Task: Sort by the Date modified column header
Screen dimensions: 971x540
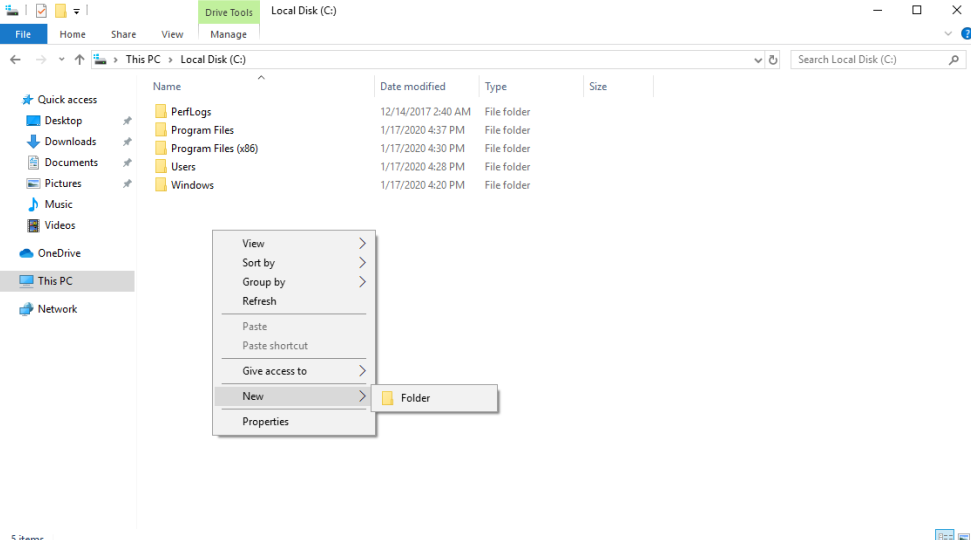Action: click(412, 87)
